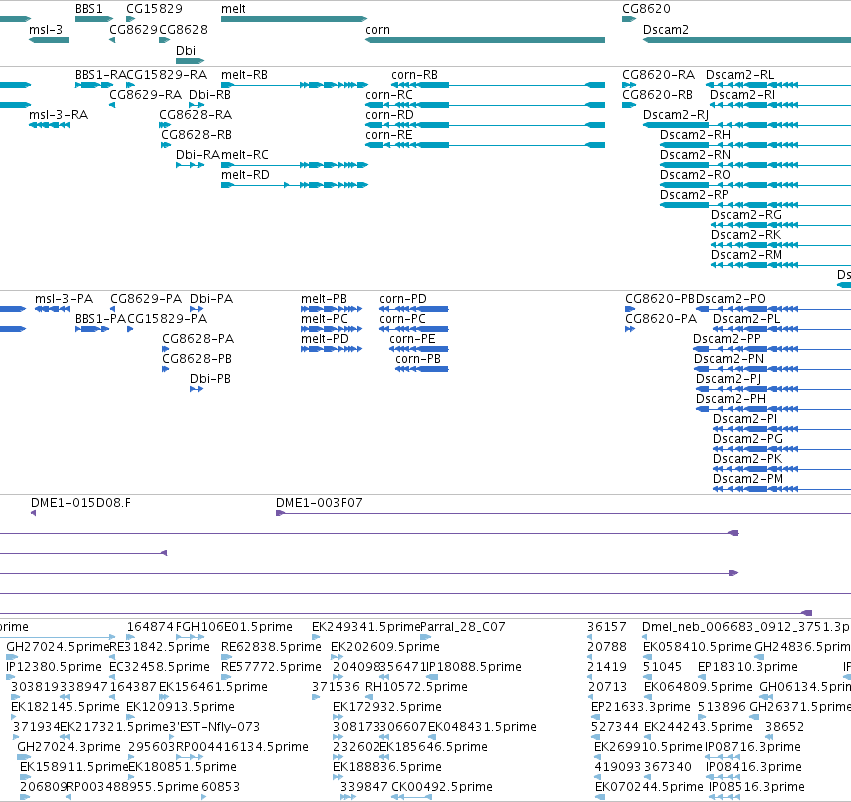Image resolution: width=851 pixels, height=802 pixels.
Task: Click the CG15829 gene label
Action: point(154,9)
